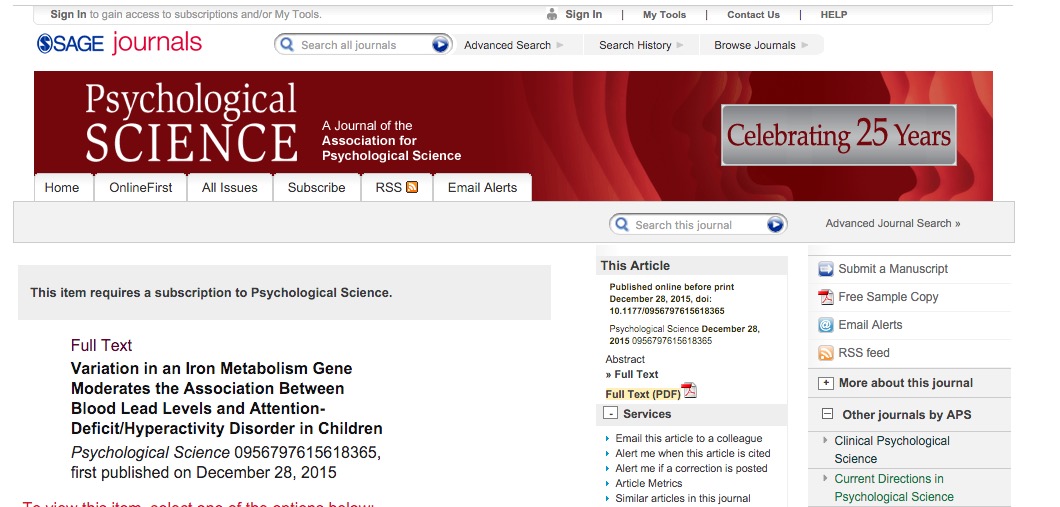Click the RSS orange feed icon in tab bar
Image resolution: width=1060 pixels, height=507 pixels.
click(412, 187)
